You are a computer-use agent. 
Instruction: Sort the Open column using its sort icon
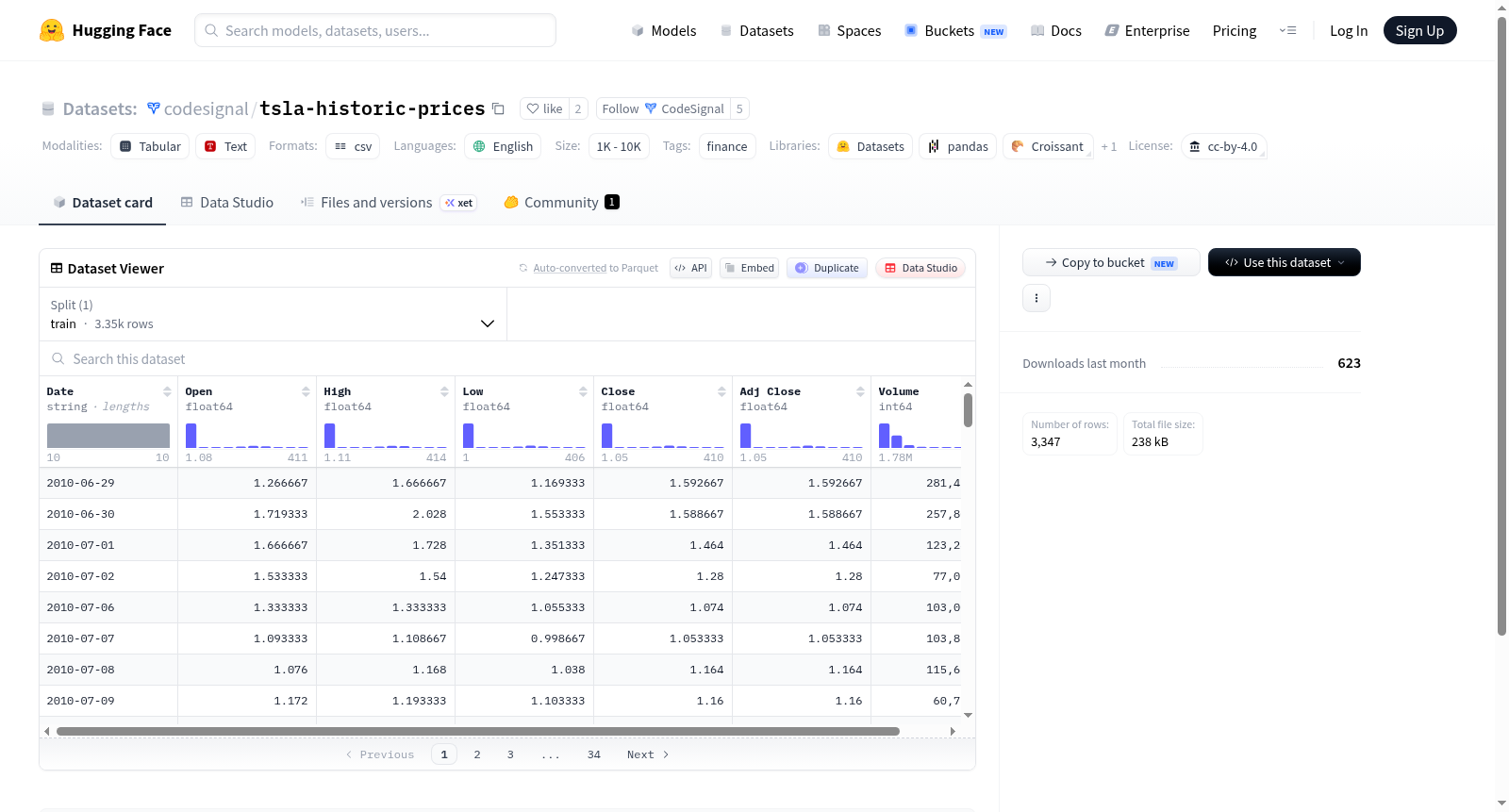306,391
